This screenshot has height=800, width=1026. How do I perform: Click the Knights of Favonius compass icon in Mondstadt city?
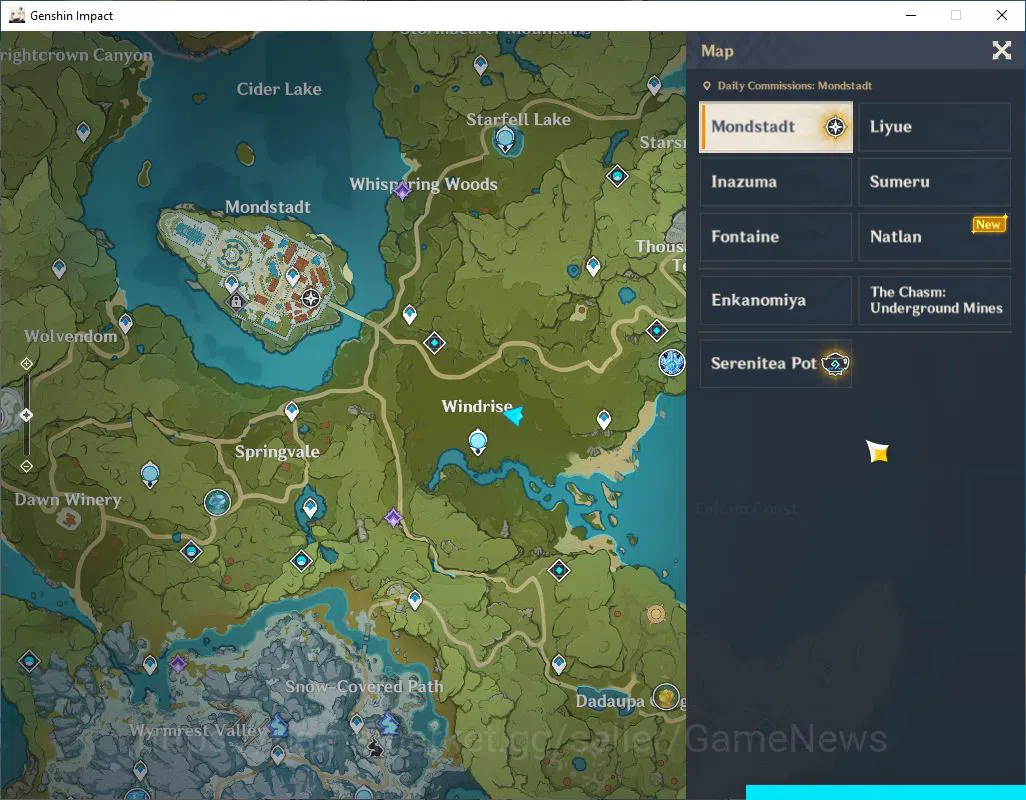311,298
